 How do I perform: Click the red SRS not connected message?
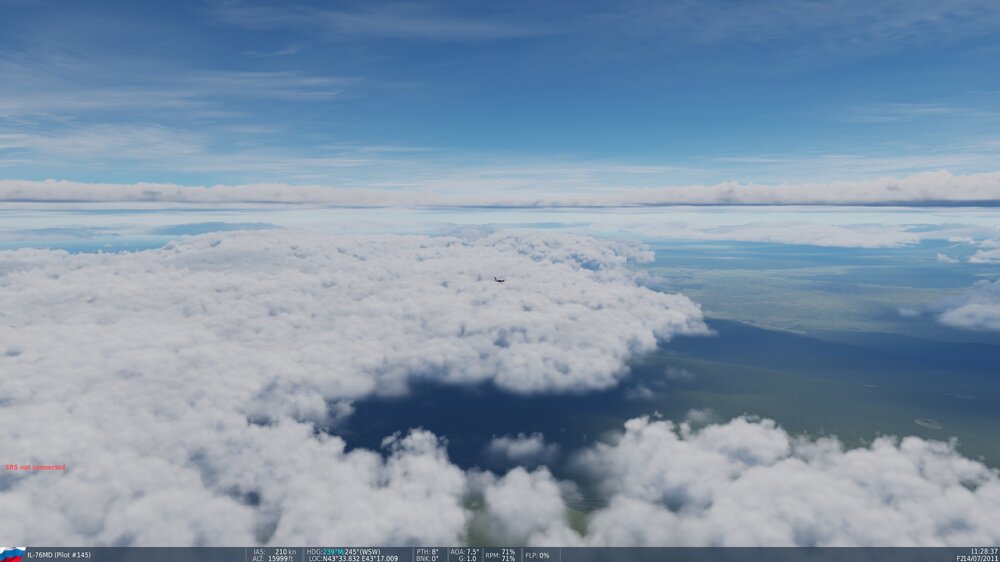[x=35, y=467]
